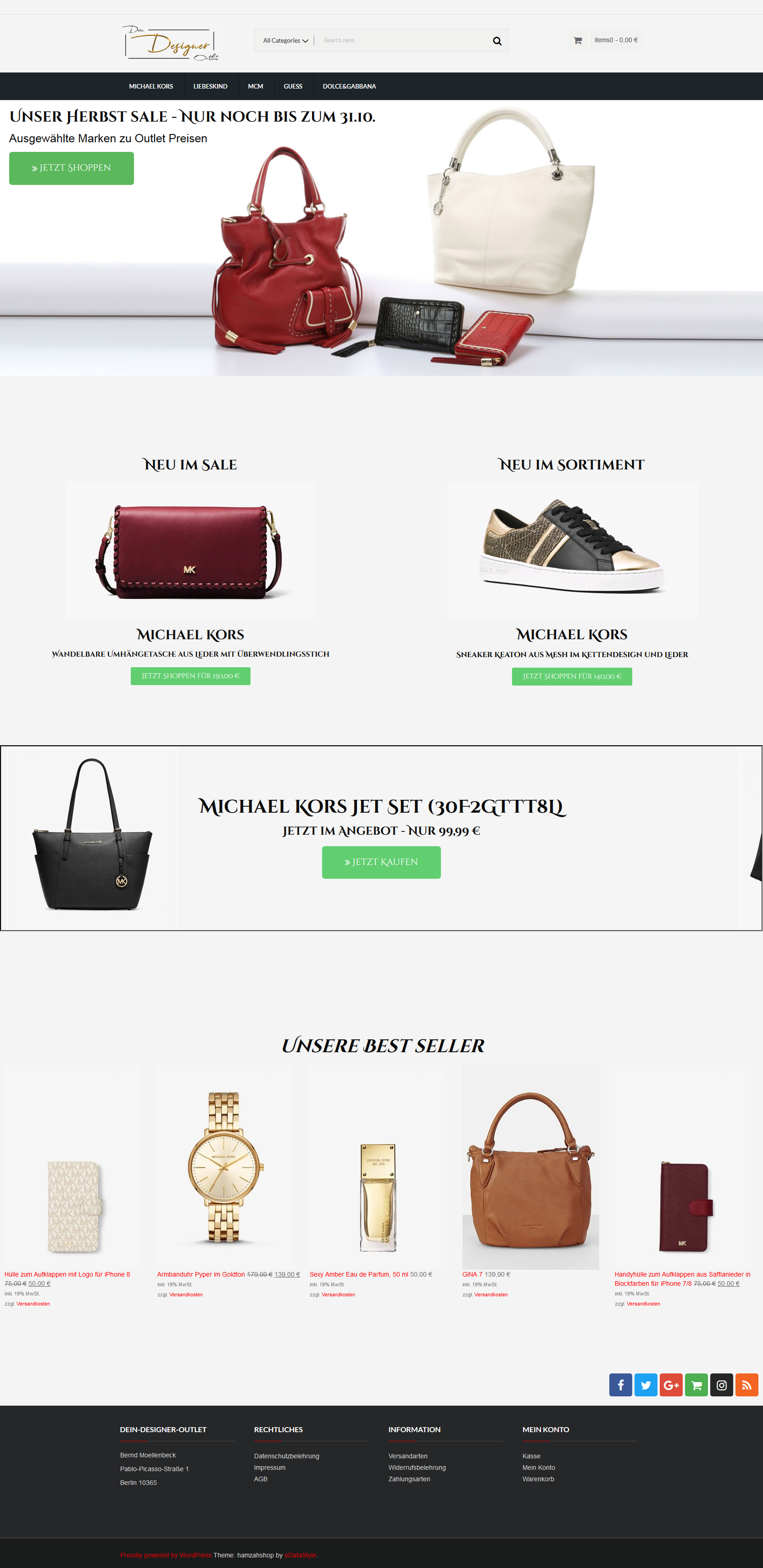Click the JETZT SHOPPEN banner button
This screenshot has height=1568, width=763.
[71, 168]
